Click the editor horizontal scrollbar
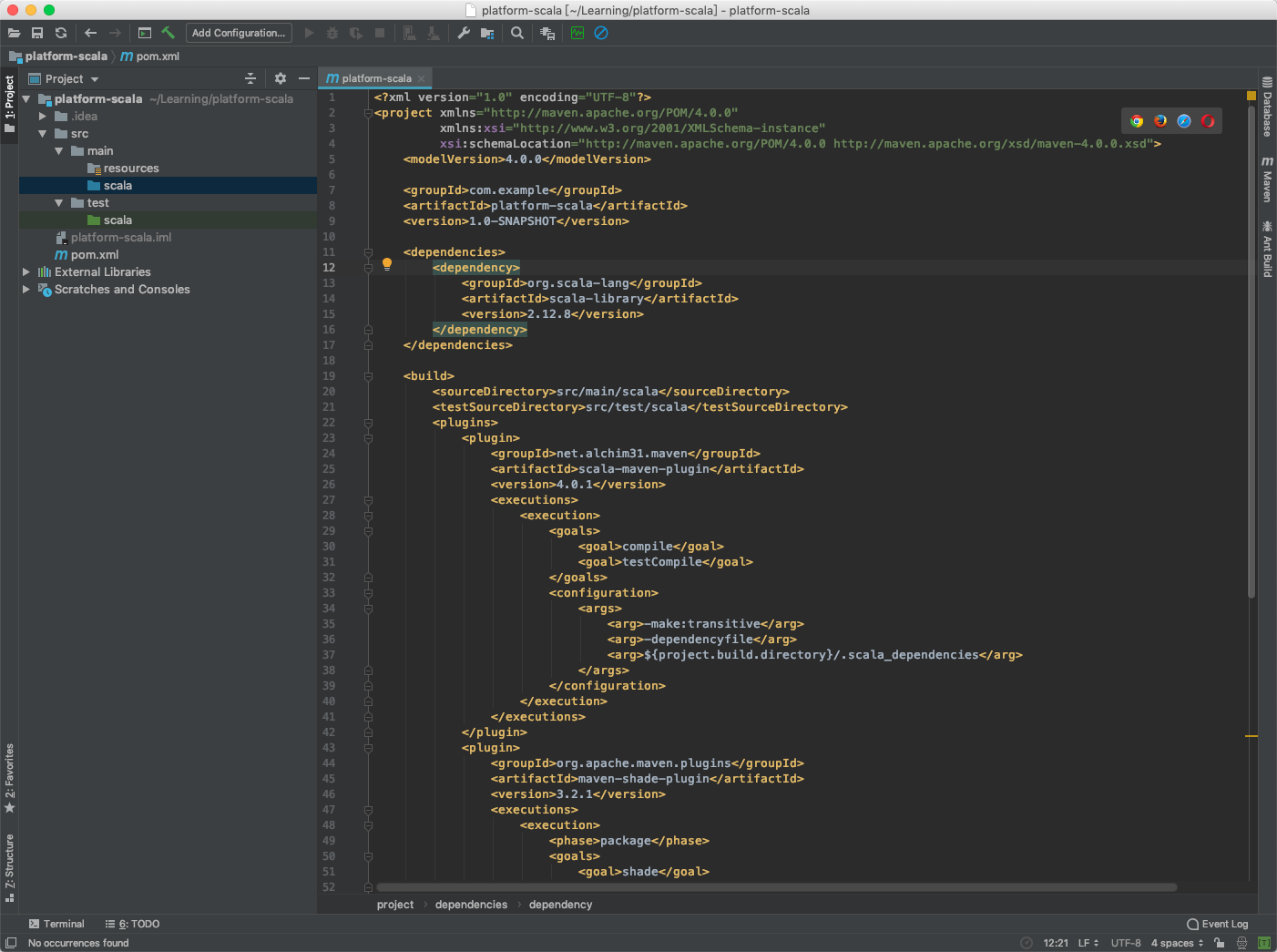The image size is (1277, 952). pyautogui.click(x=776, y=887)
